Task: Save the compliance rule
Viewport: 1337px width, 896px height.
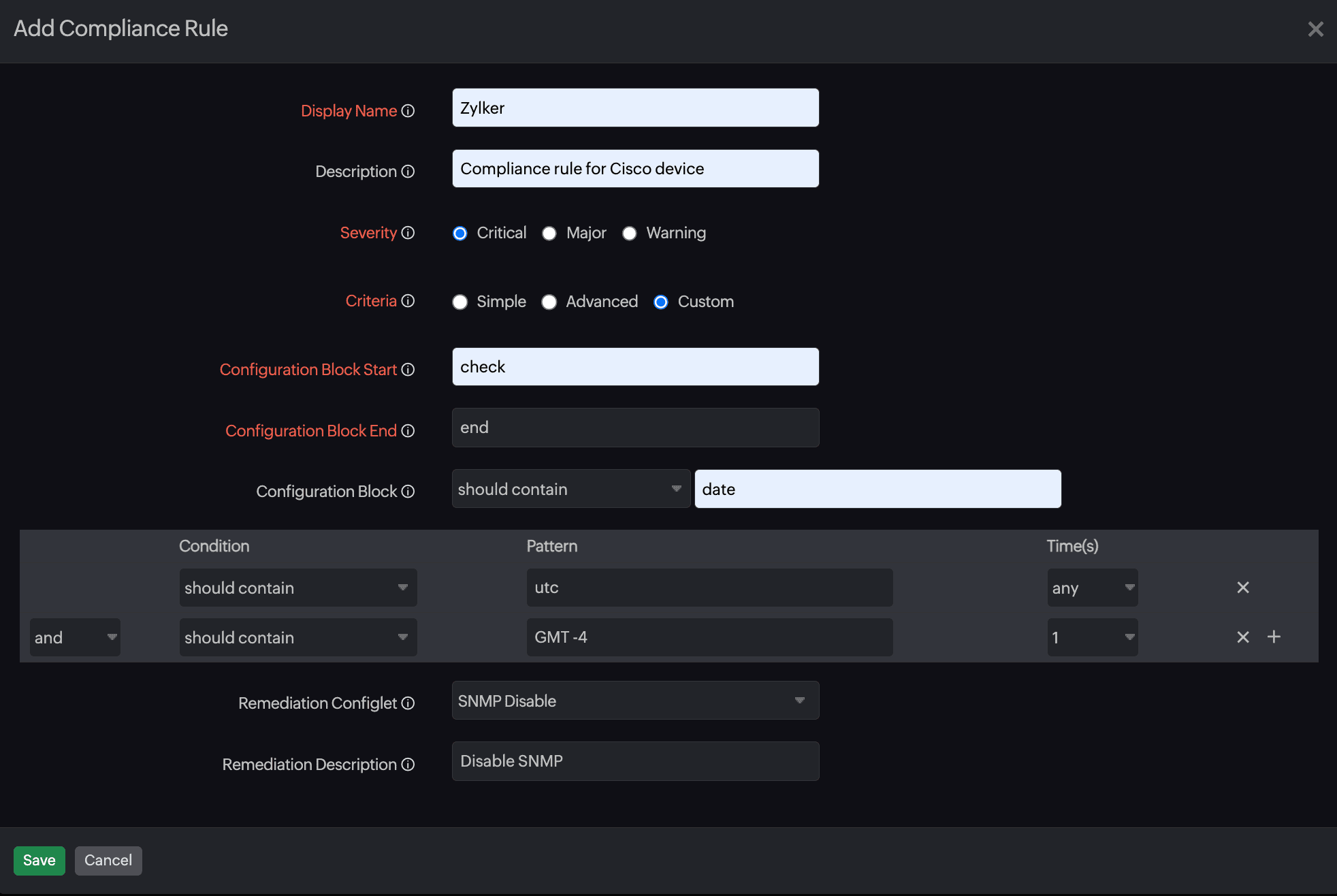Action: pos(39,860)
